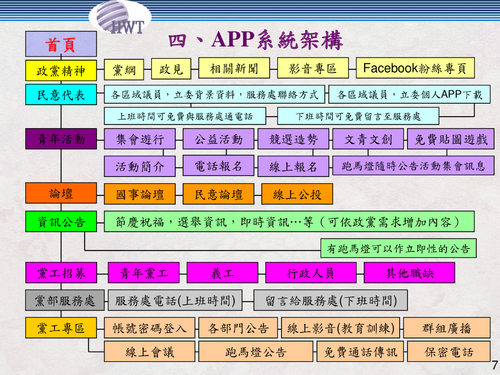Image resolution: width=500 pixels, height=375 pixels.
Task: Click 下班時間可免費留言至服務處 box
Action: pos(358,116)
